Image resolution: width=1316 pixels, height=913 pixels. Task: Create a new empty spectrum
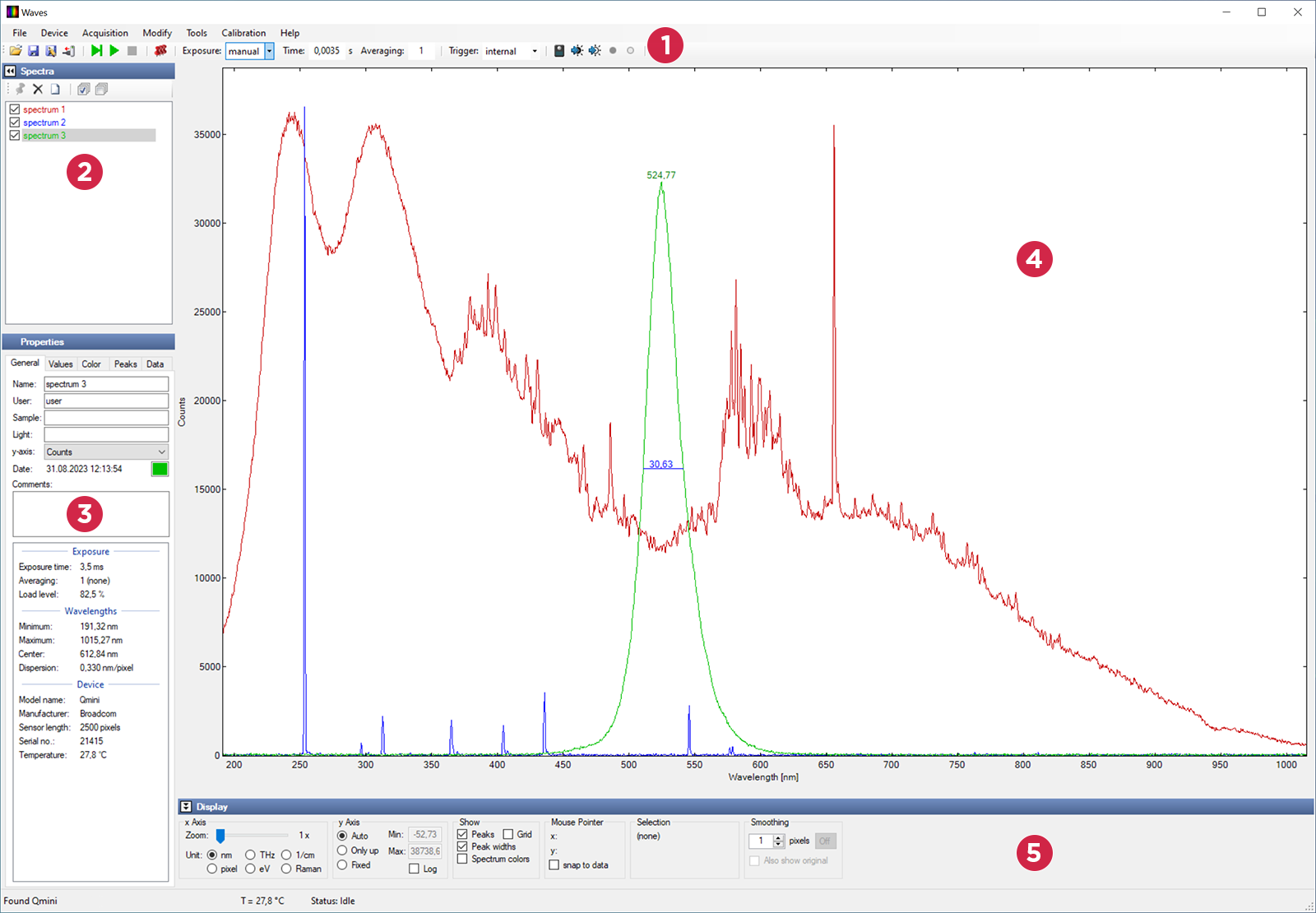click(x=55, y=89)
